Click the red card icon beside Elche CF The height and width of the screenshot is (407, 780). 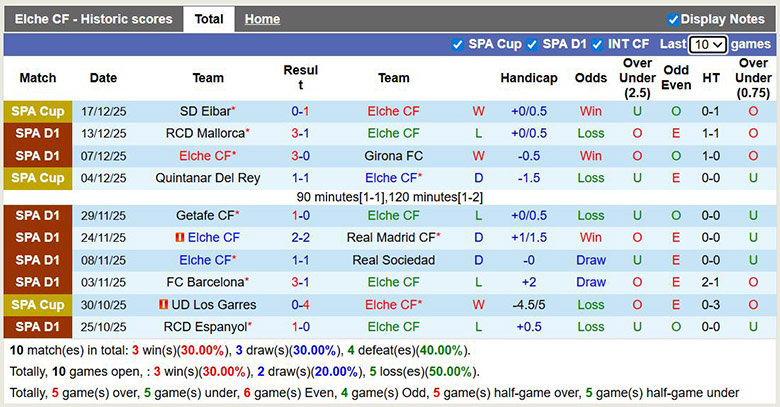pyautogui.click(x=180, y=238)
